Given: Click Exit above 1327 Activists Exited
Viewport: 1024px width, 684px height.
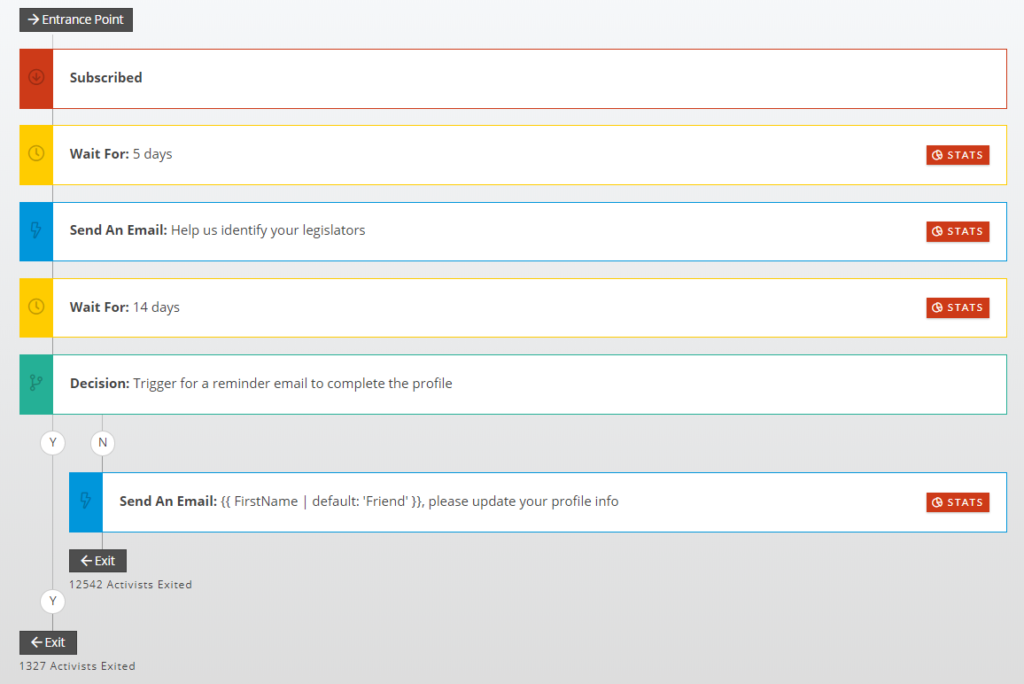Looking at the screenshot, I should (x=48, y=642).
